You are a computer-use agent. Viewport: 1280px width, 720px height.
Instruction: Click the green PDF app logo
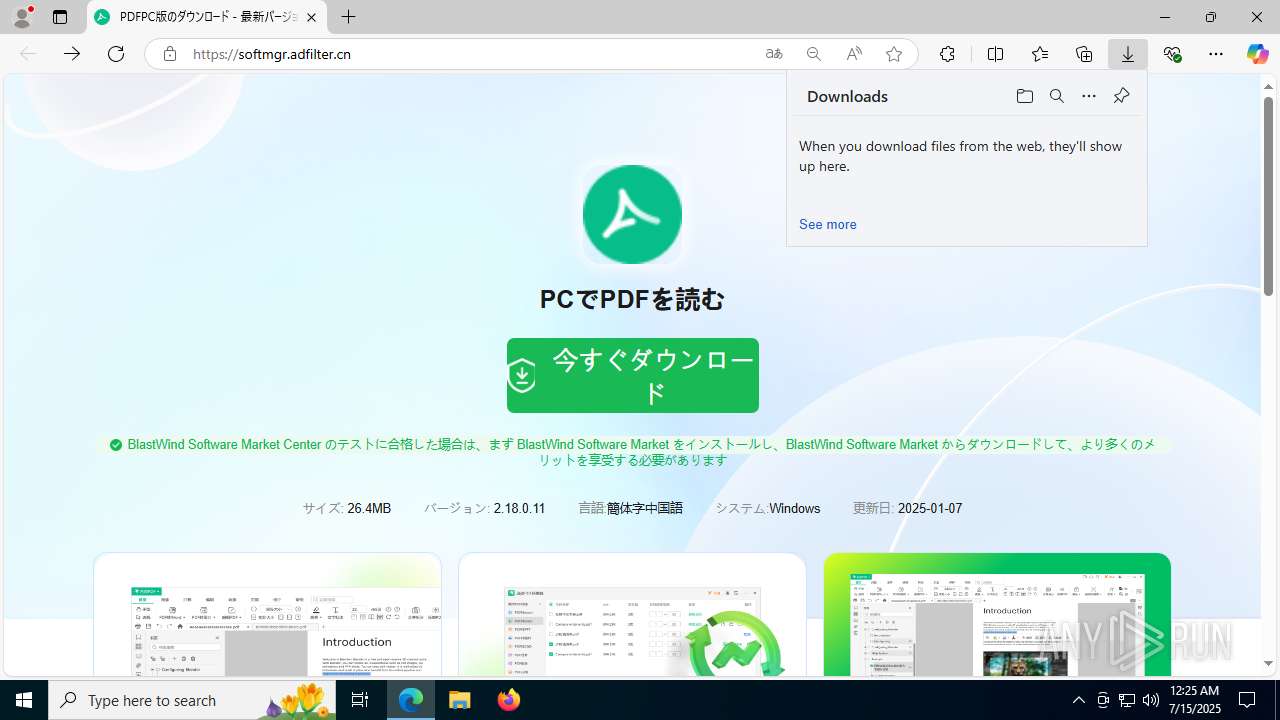click(x=632, y=214)
